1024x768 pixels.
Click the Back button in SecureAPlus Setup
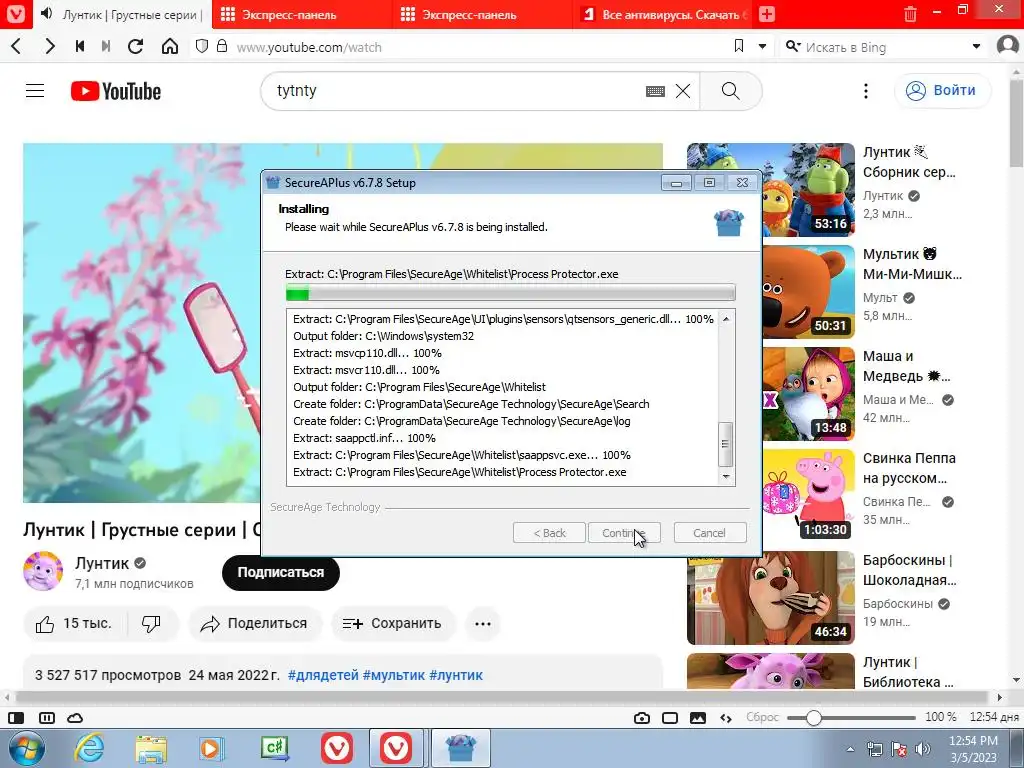pos(549,533)
